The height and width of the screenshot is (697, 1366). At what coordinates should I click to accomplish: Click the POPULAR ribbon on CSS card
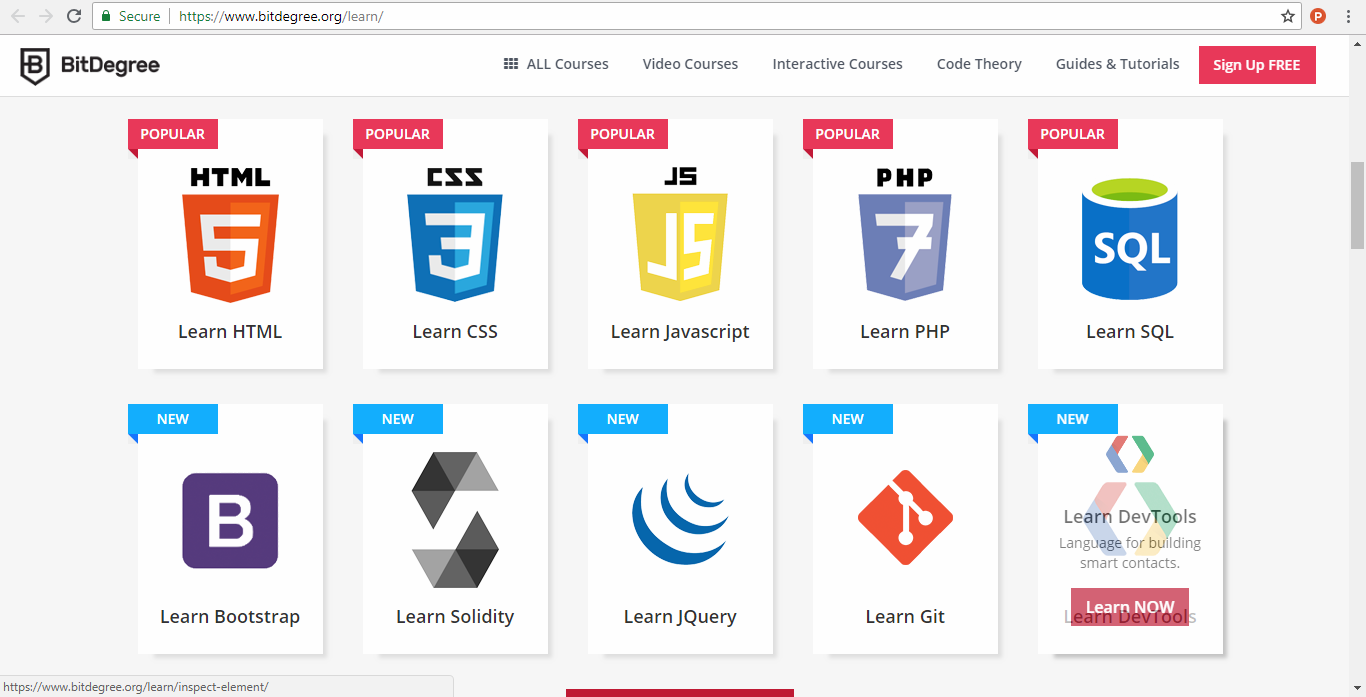click(x=398, y=134)
